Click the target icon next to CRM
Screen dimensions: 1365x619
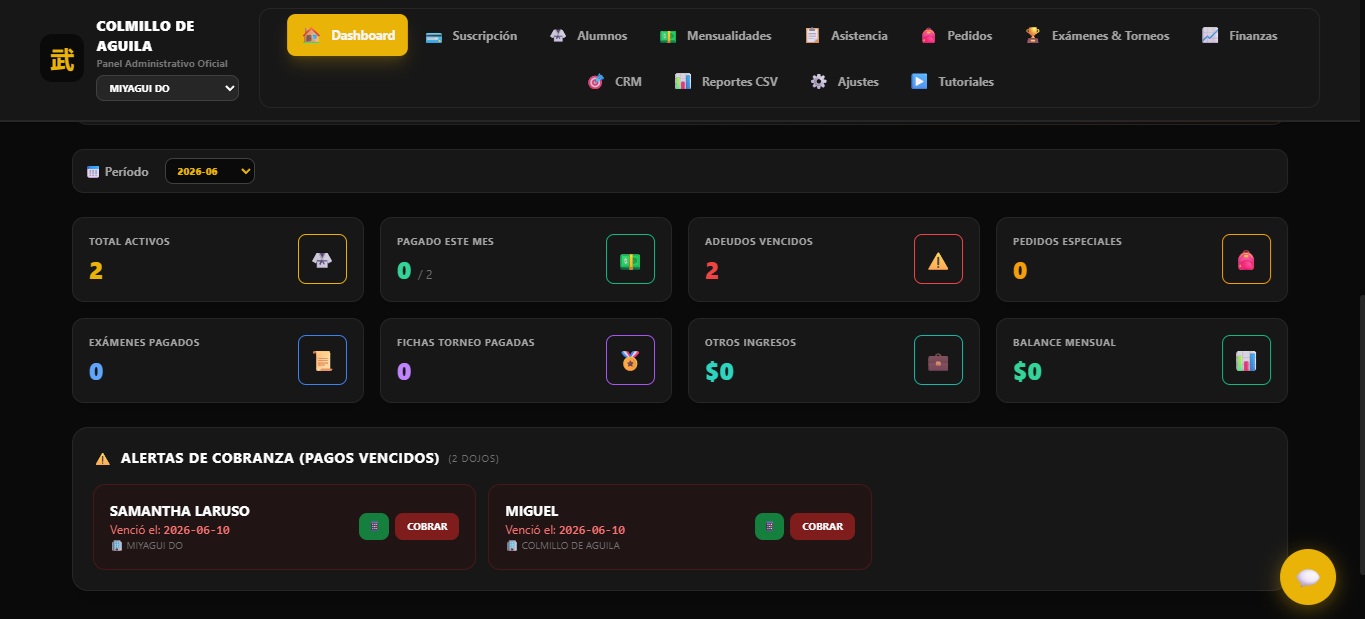click(596, 82)
